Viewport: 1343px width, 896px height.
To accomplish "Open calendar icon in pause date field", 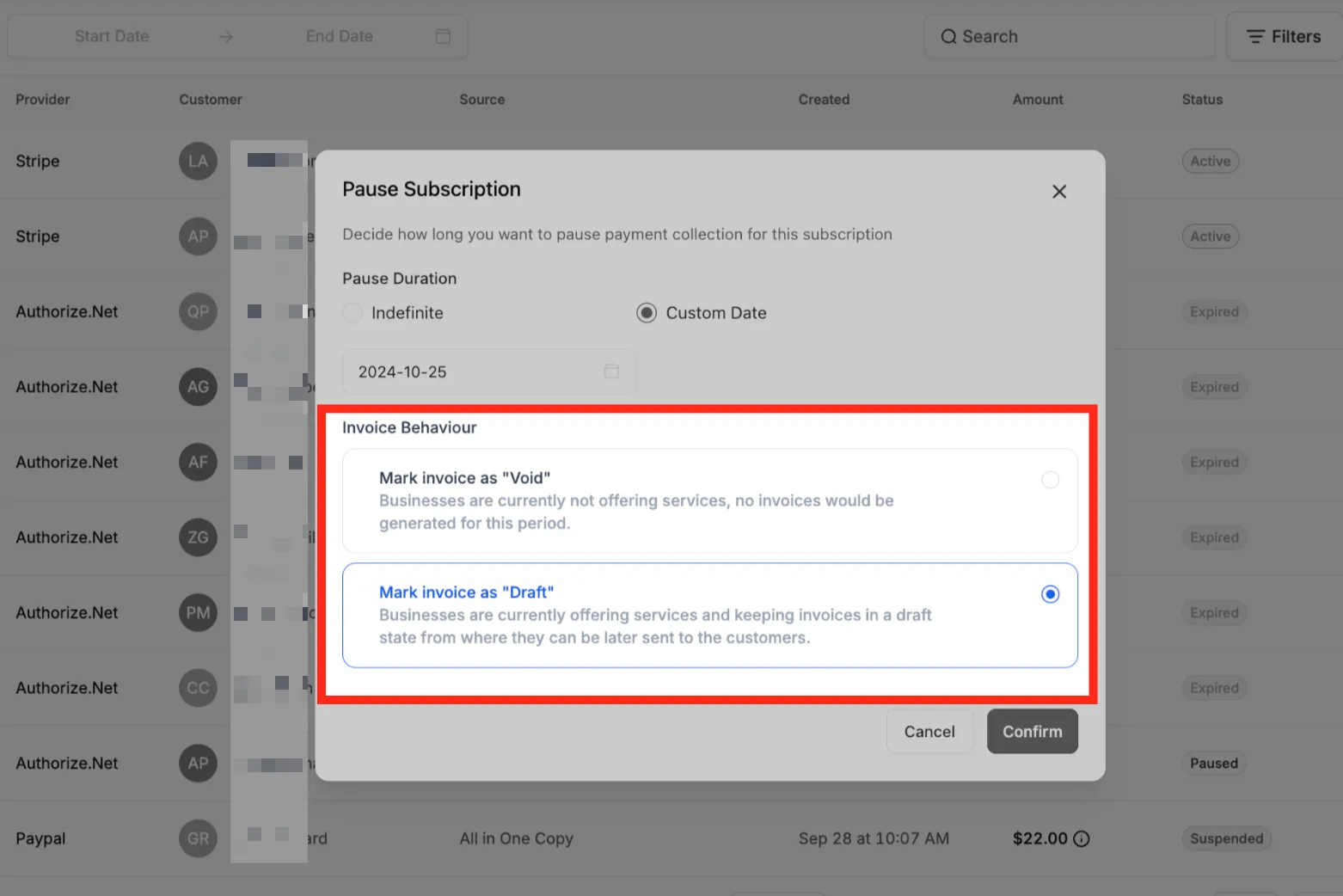I will point(611,371).
